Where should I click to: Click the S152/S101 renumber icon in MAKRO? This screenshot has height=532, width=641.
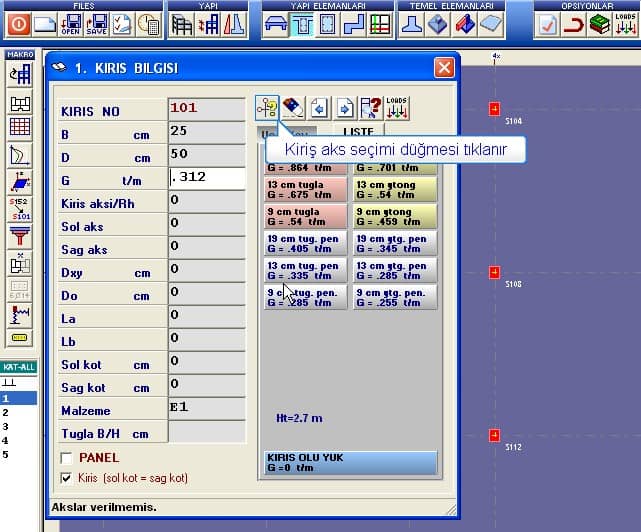point(20,209)
